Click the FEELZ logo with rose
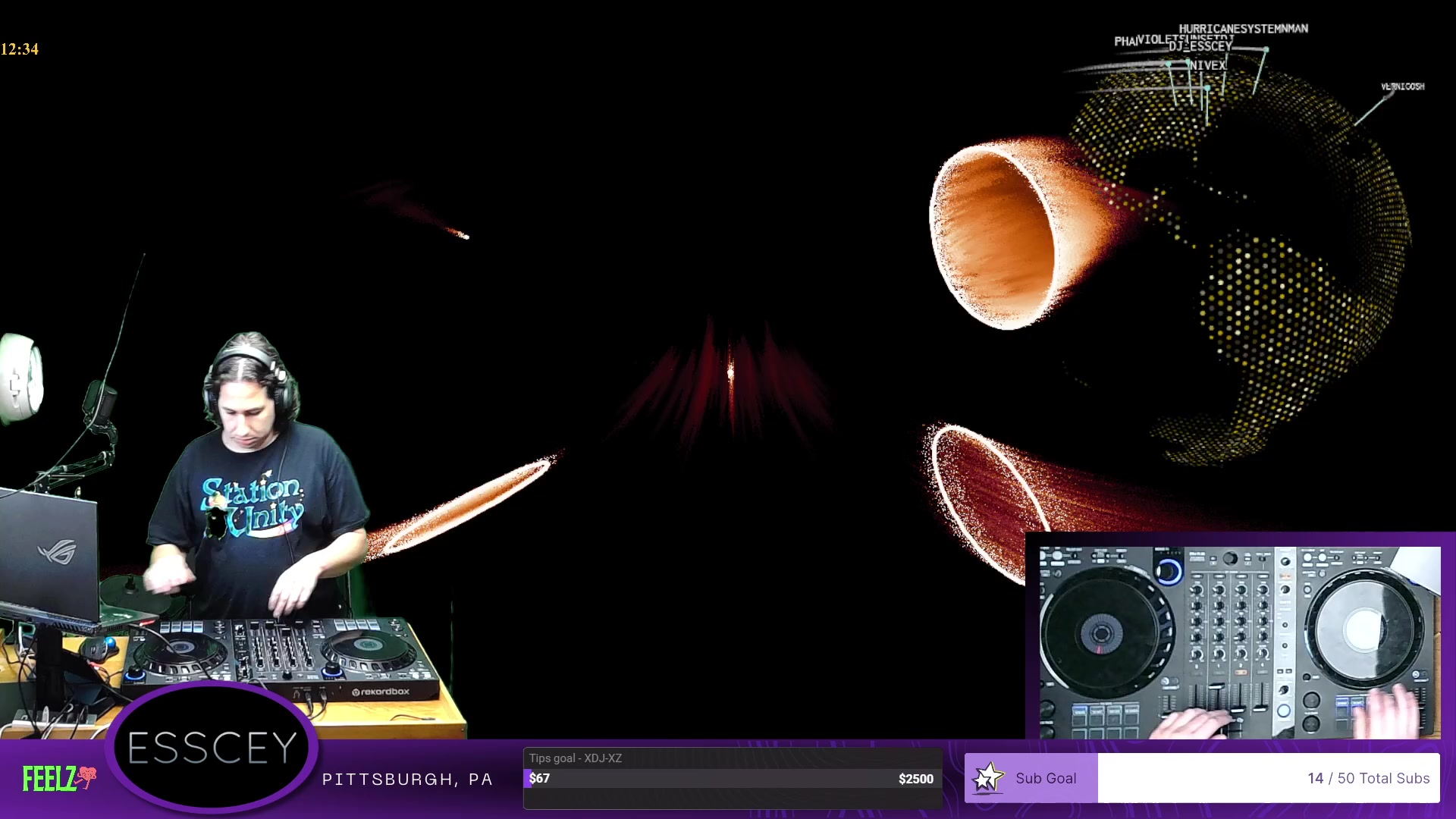This screenshot has height=819, width=1456. coord(59,778)
